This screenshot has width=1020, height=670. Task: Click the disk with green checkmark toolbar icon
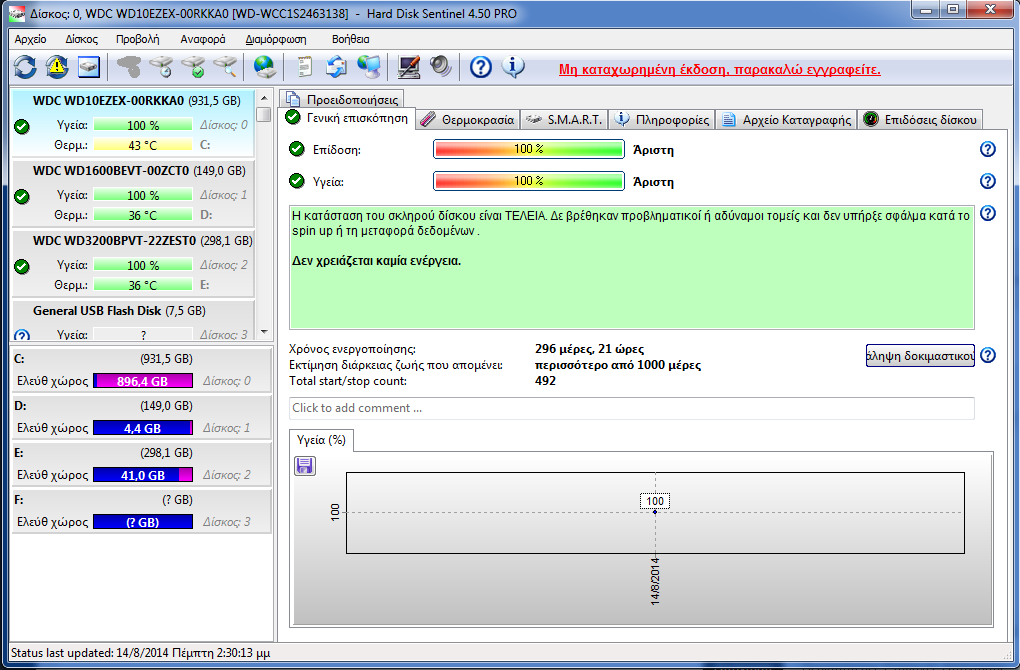coord(193,66)
